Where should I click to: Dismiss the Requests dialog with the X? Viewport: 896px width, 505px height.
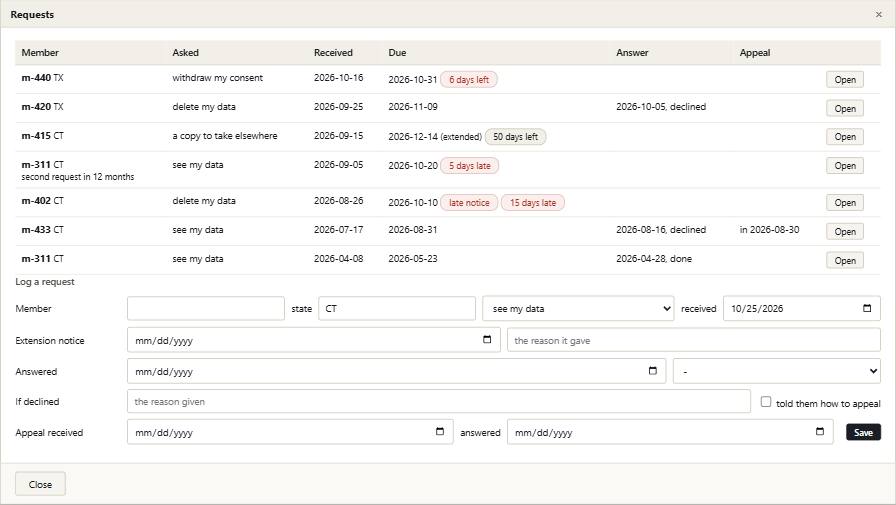tap(878, 15)
